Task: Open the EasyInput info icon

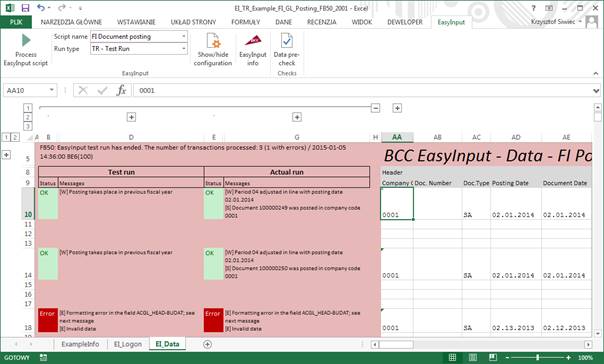Action: [253, 40]
